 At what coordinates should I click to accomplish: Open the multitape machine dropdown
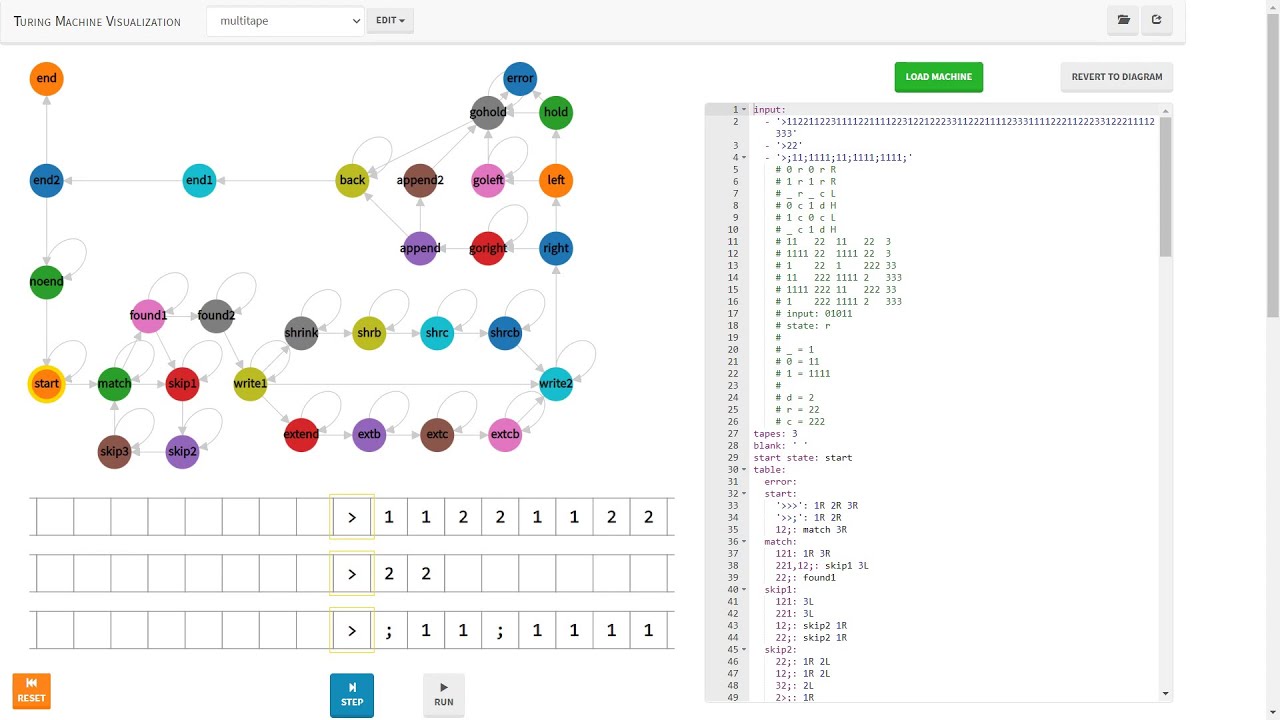(x=285, y=21)
